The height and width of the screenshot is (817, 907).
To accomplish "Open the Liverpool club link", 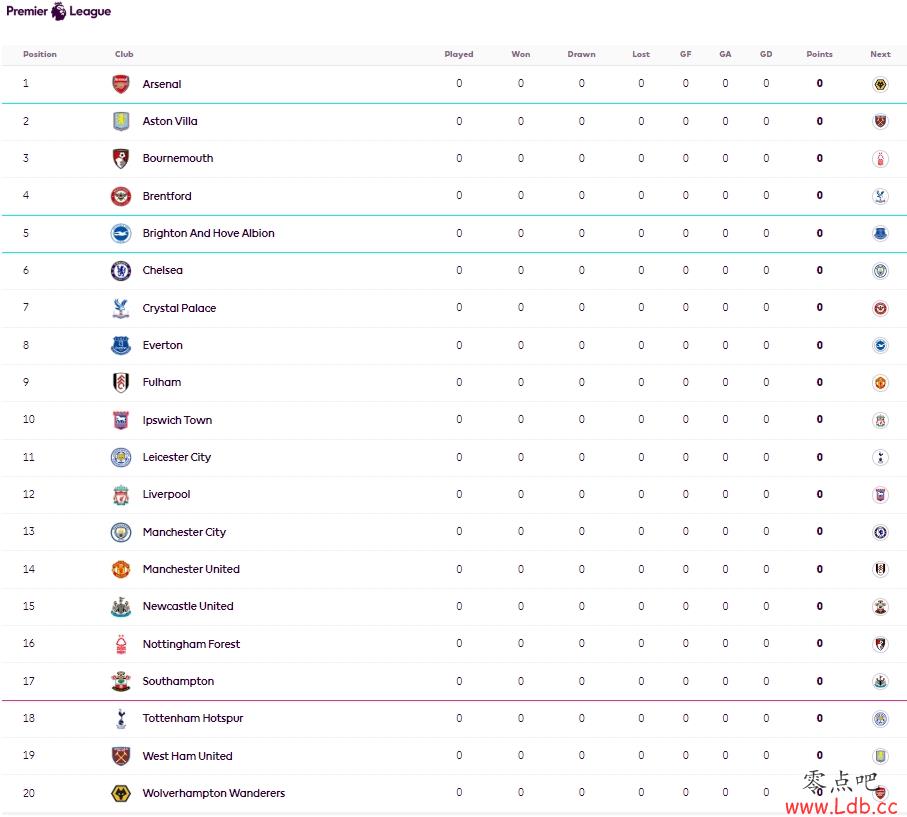I will 166,494.
